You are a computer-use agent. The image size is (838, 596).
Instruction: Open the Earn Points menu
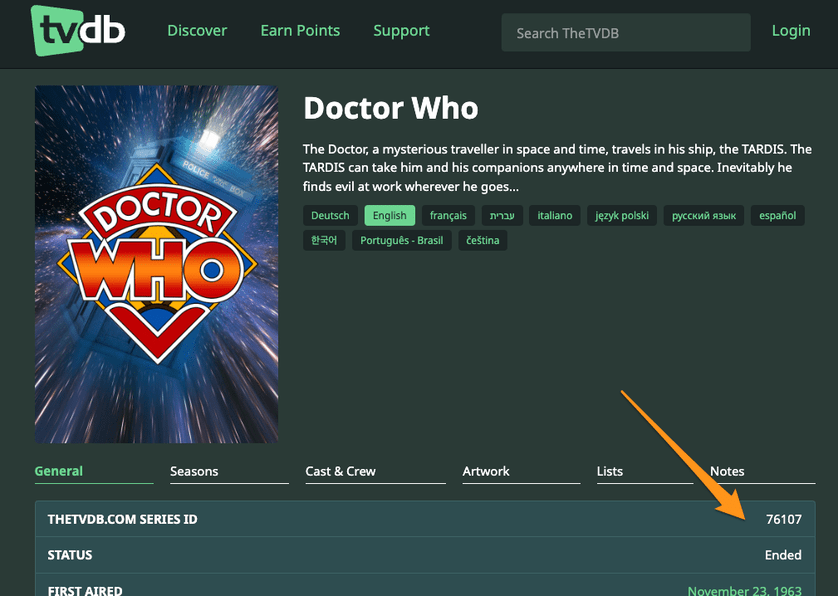(300, 30)
